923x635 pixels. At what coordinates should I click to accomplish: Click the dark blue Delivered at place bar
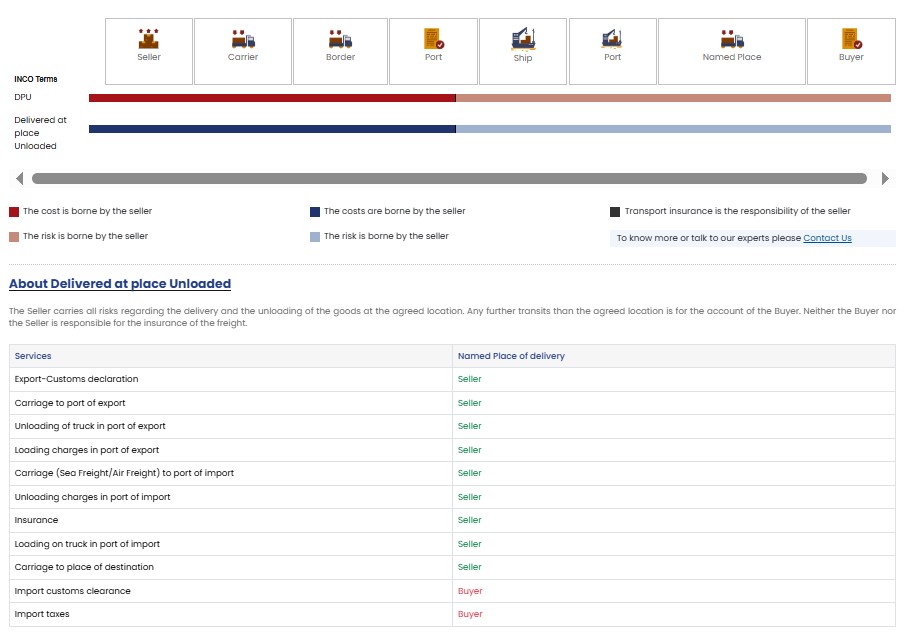click(272, 129)
